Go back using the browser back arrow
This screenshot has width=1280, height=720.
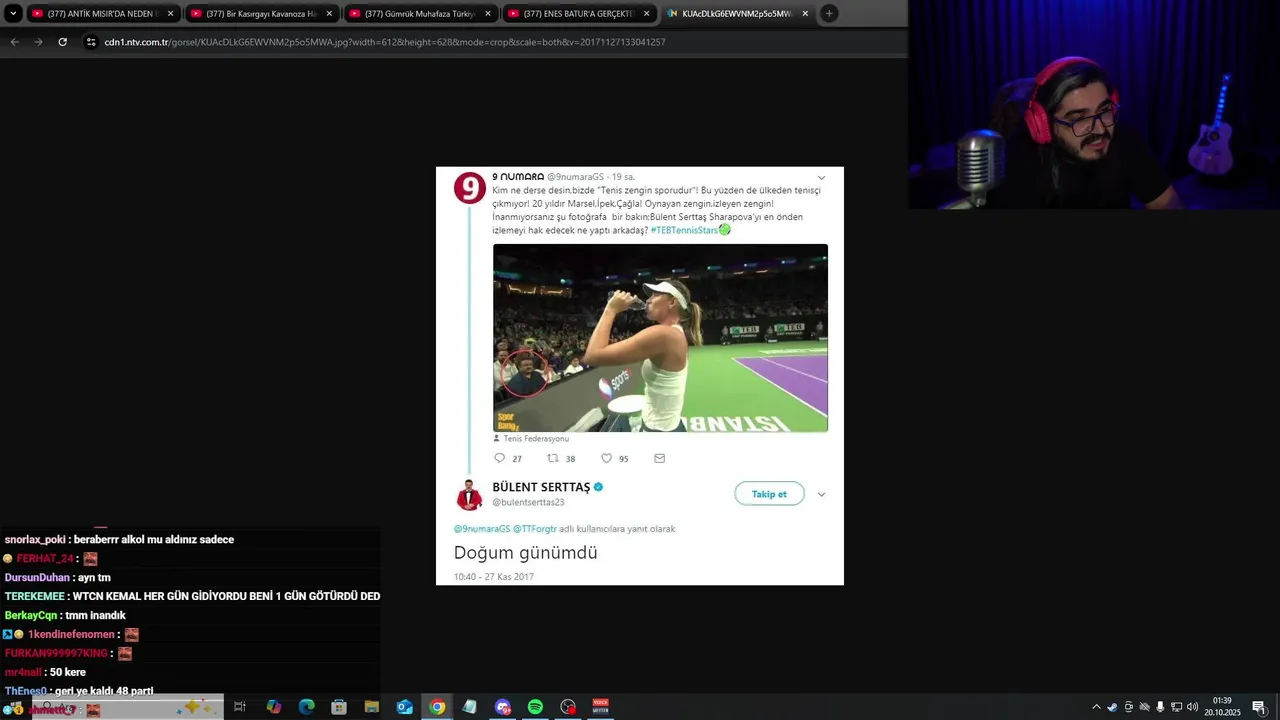click(x=14, y=42)
